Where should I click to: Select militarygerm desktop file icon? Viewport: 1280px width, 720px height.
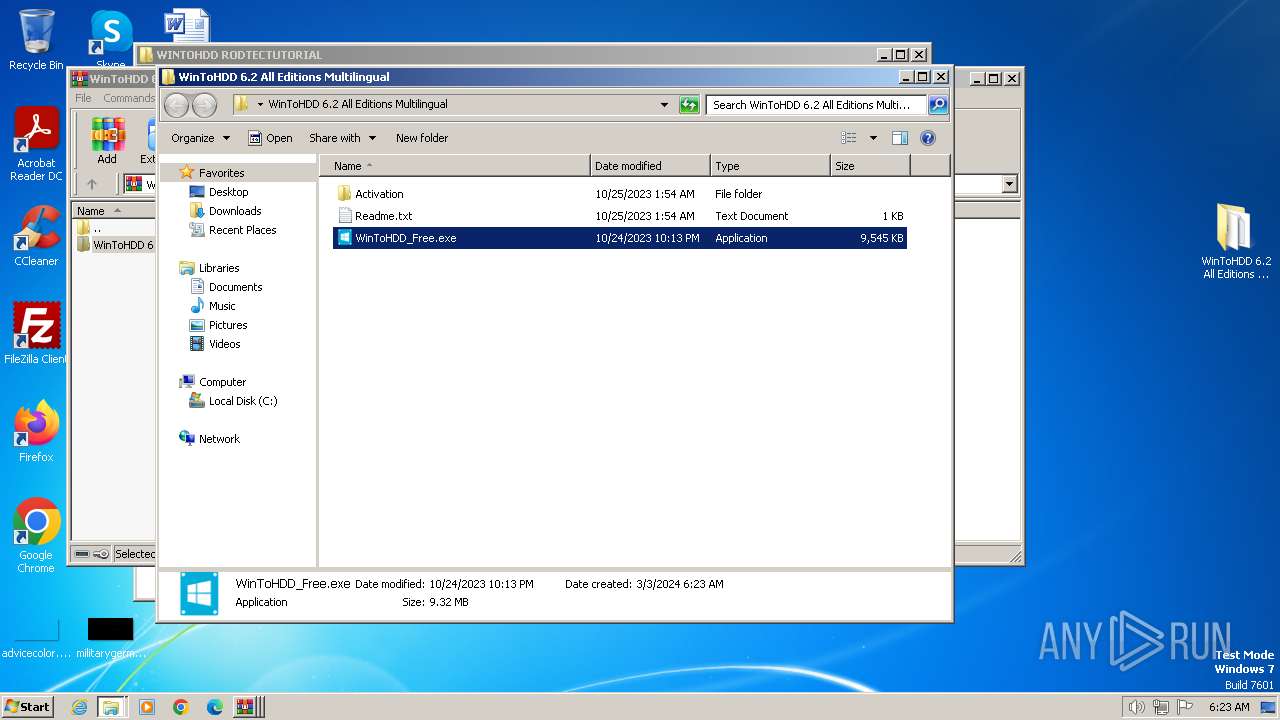click(110, 637)
